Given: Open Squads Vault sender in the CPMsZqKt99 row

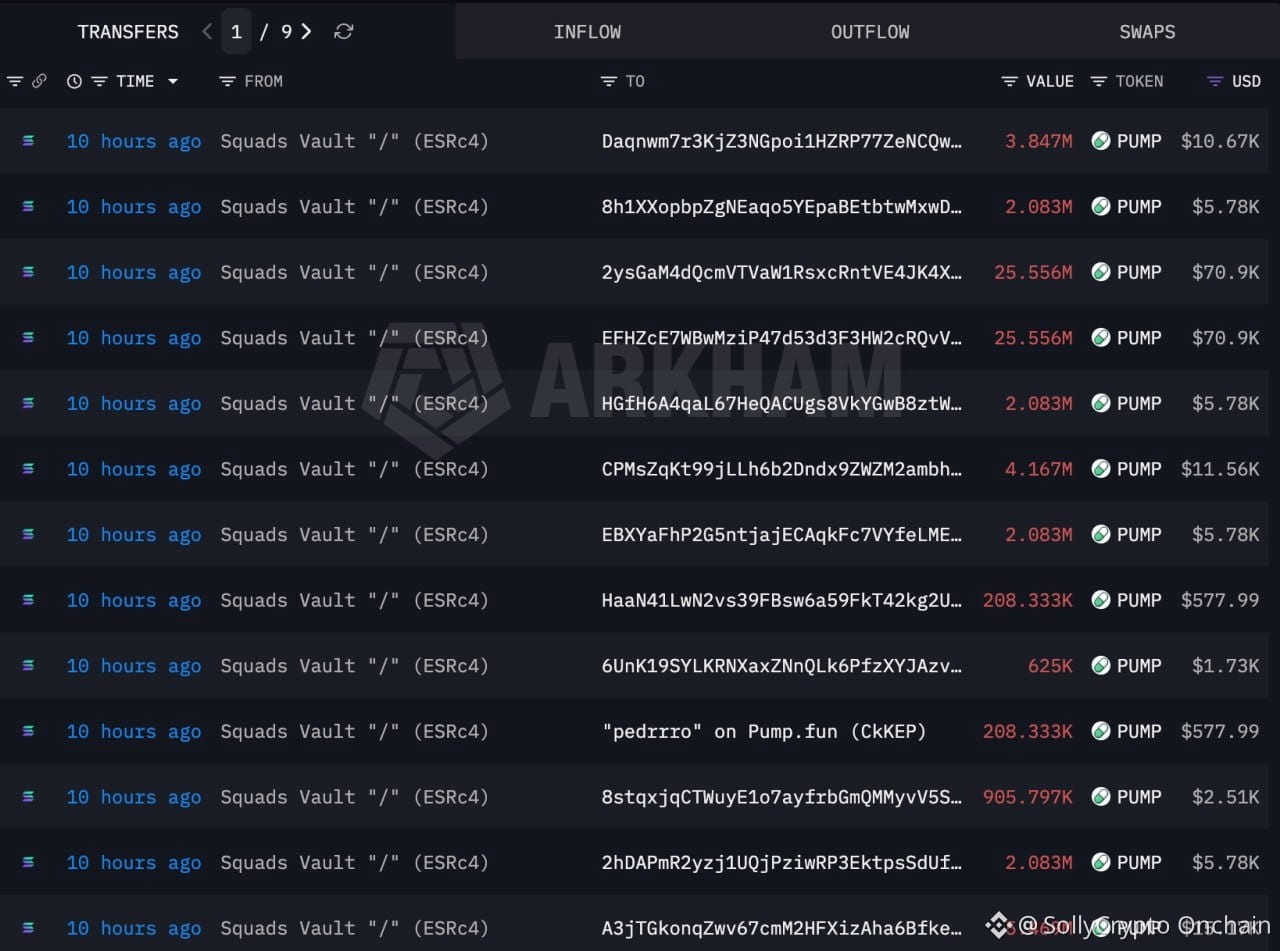Looking at the screenshot, I should (355, 469).
